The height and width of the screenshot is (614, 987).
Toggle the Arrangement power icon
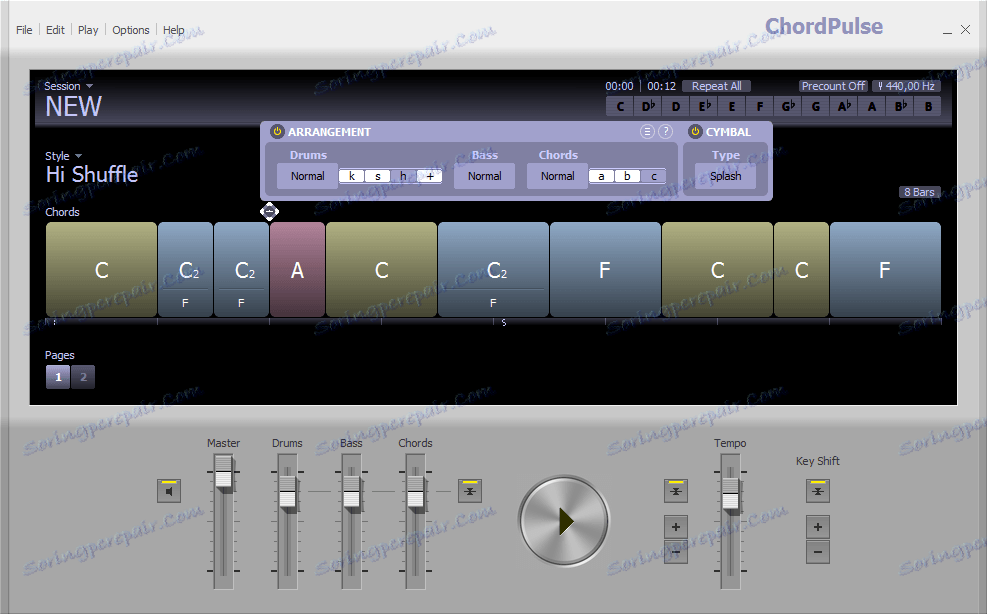277,132
